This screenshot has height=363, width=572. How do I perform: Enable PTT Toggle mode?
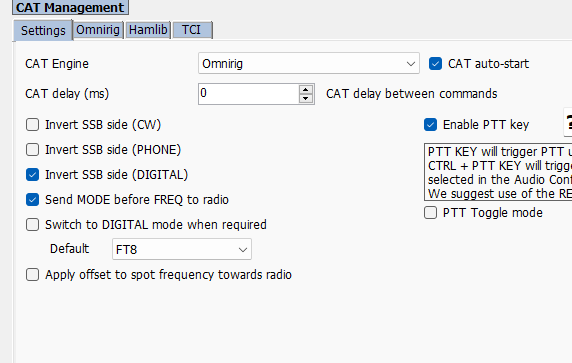coord(430,213)
